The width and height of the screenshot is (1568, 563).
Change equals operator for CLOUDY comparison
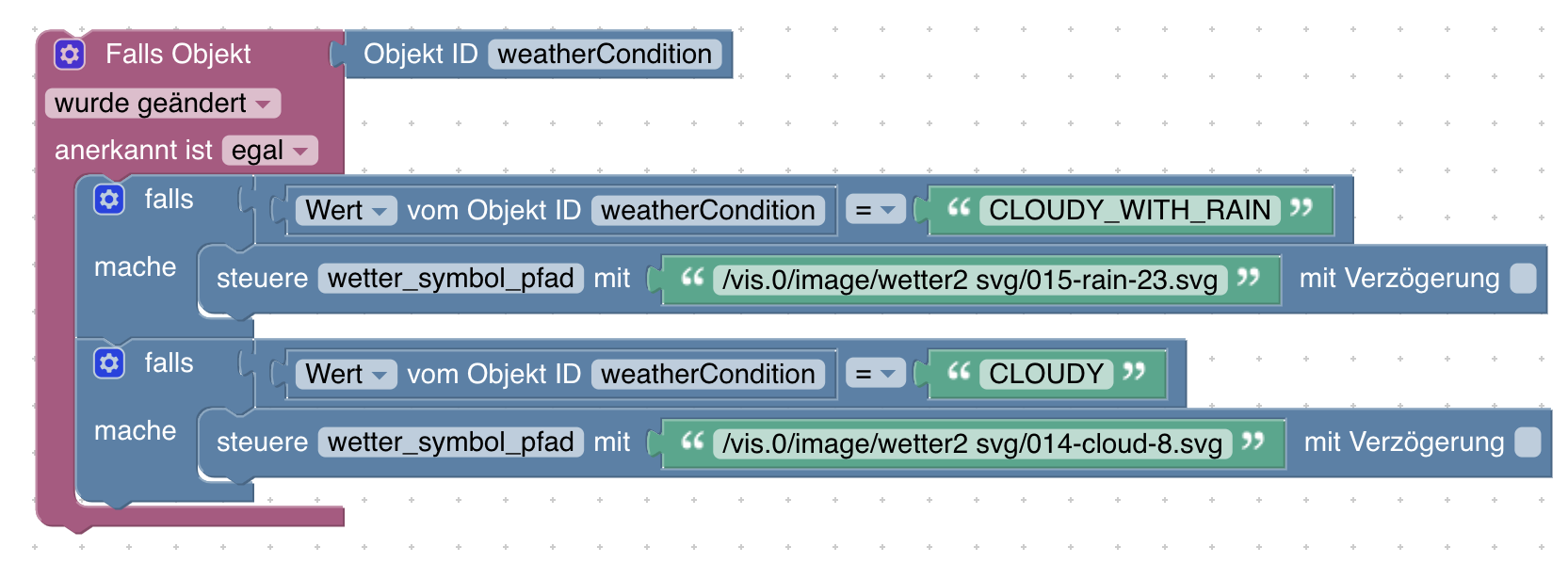point(876,374)
